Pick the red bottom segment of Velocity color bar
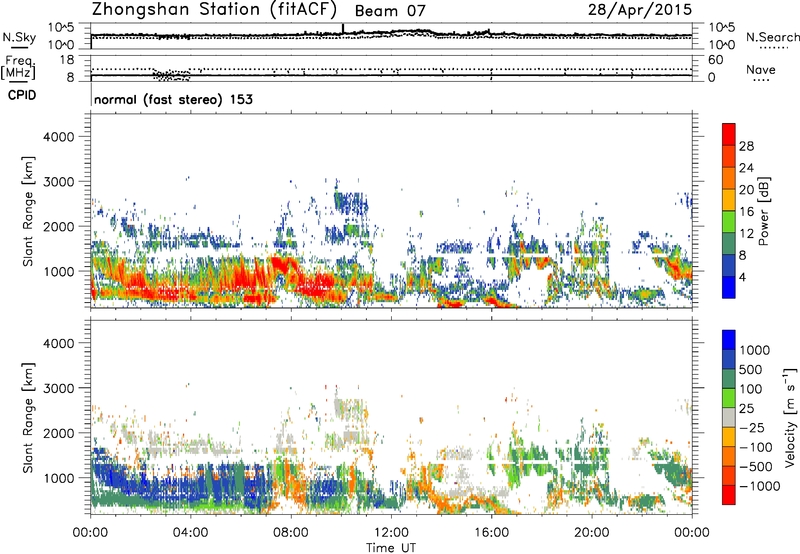The height and width of the screenshot is (554, 800). (x=729, y=494)
